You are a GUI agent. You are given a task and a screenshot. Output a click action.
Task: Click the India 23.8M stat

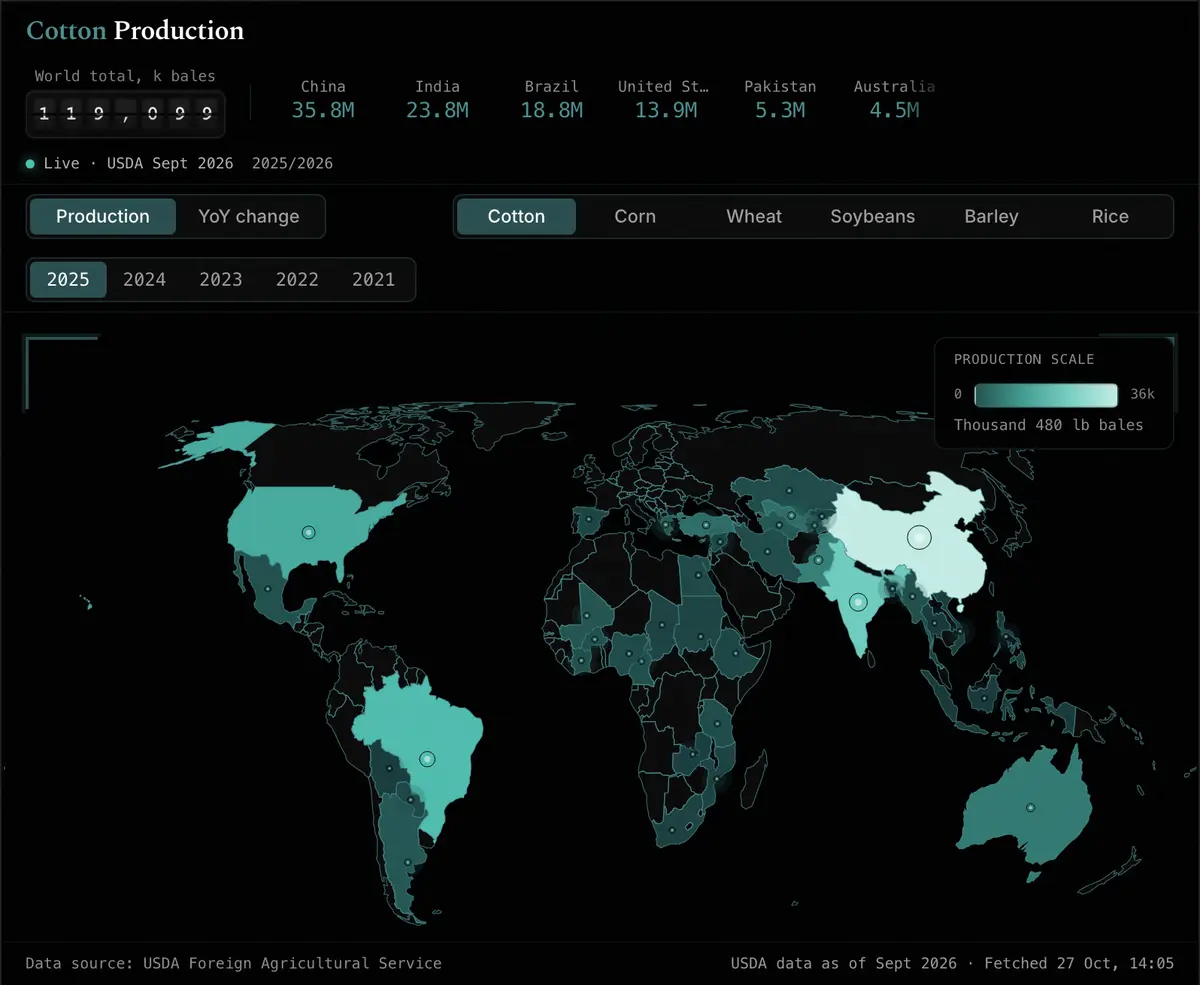437,99
